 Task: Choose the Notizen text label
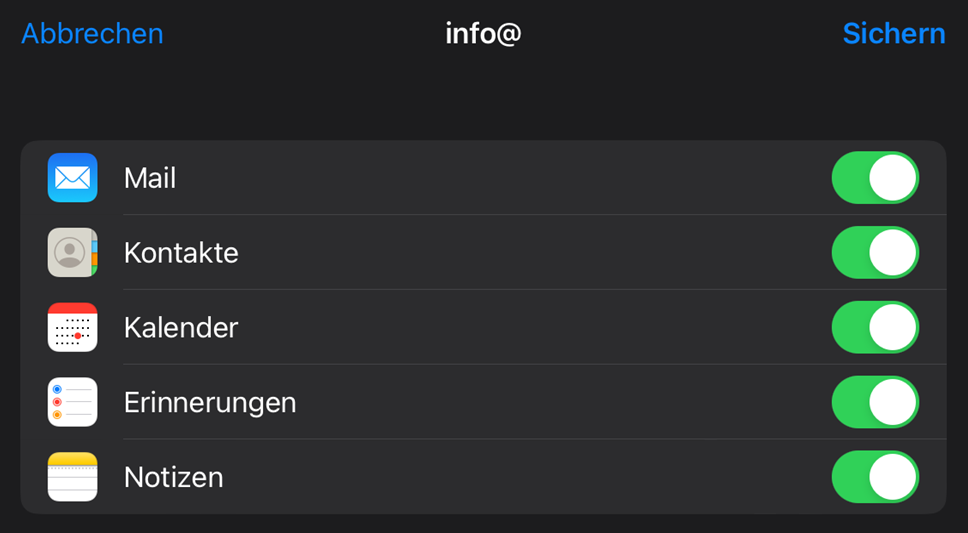(173, 477)
